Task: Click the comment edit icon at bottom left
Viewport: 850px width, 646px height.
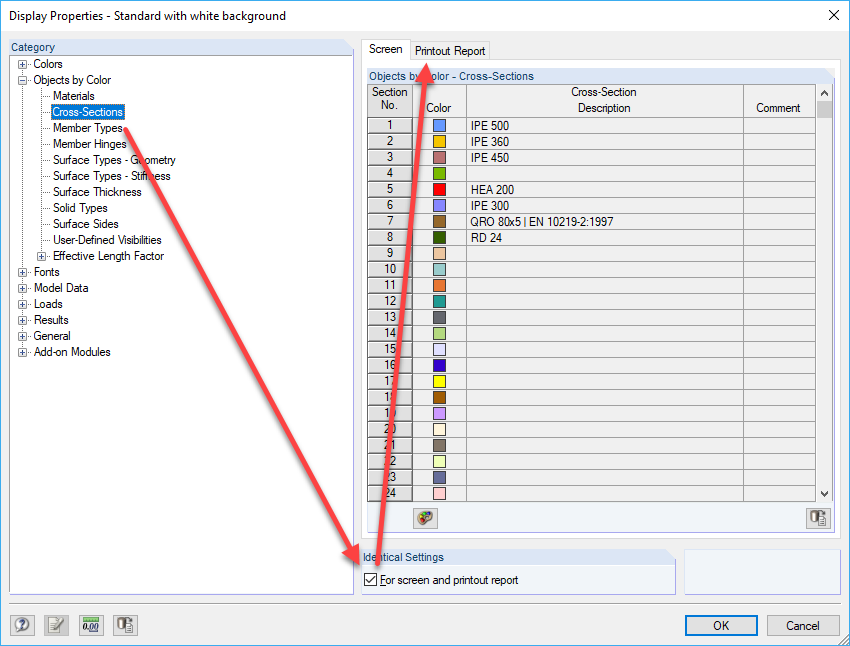Action: pos(56,624)
